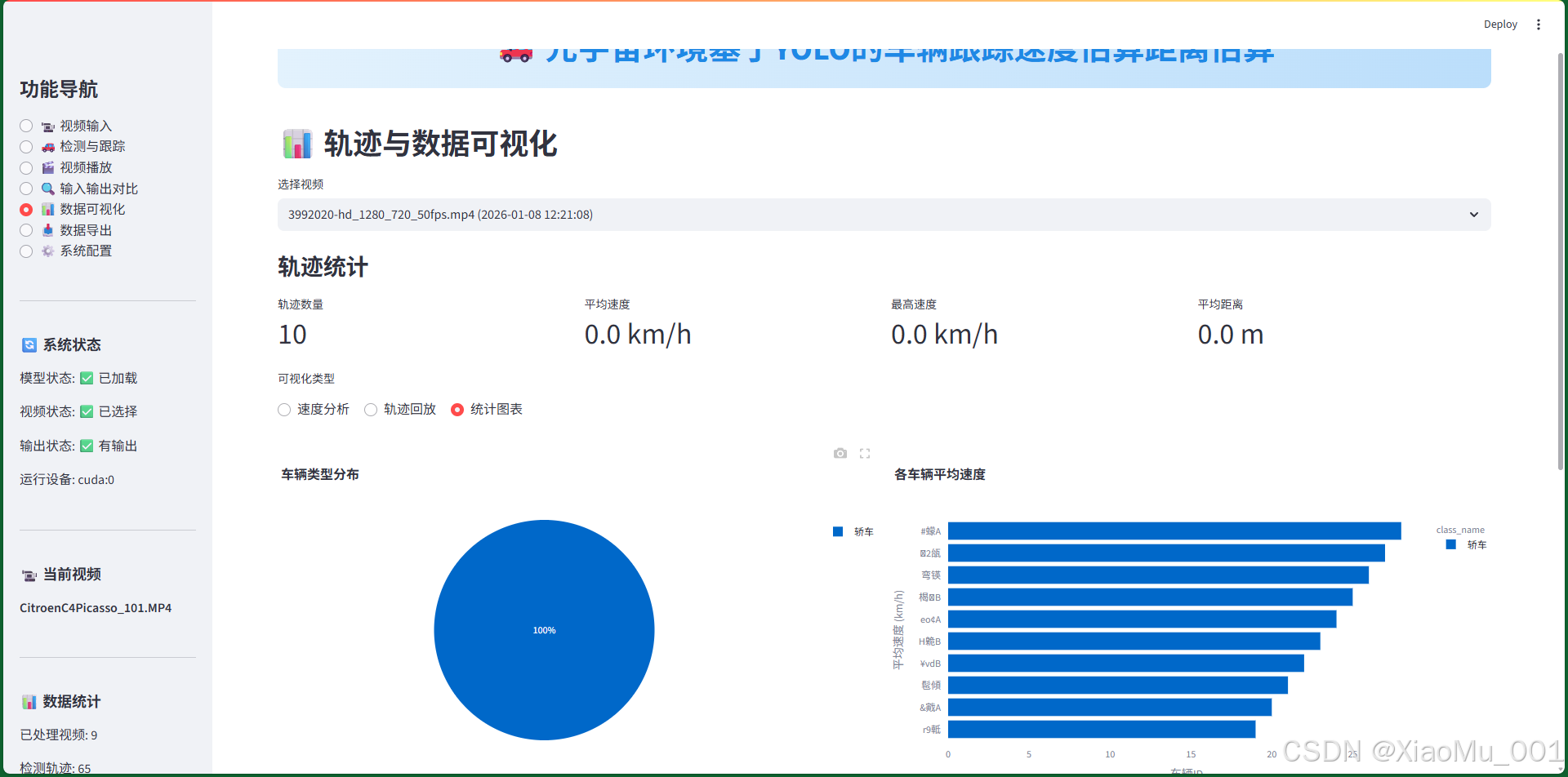Open the three-dot menu in the top bar

coord(1539,24)
